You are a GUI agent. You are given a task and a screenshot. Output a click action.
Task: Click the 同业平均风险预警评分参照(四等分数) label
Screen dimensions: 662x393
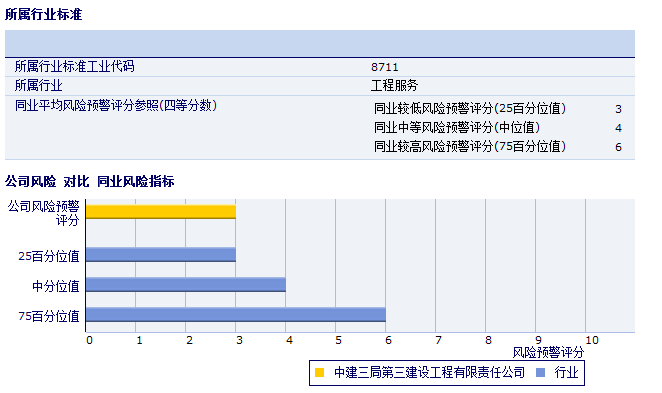pyautogui.click(x=116, y=106)
